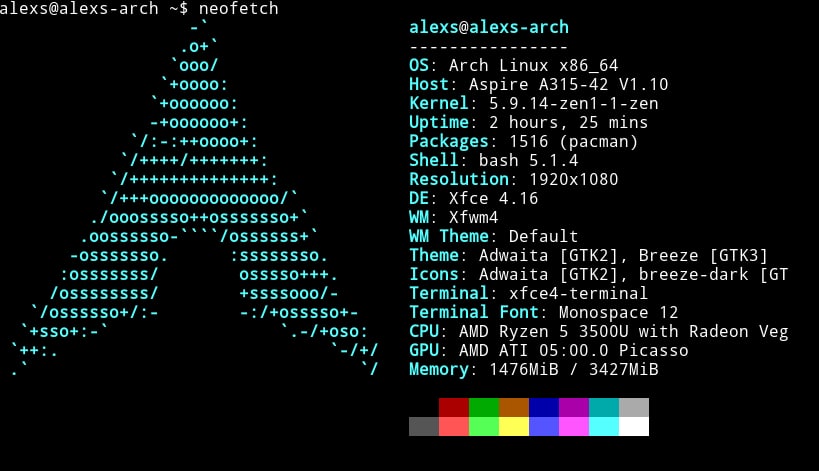Viewport: 819px width, 471px height.
Task: Click the bright blue color block
Action: (x=544, y=426)
